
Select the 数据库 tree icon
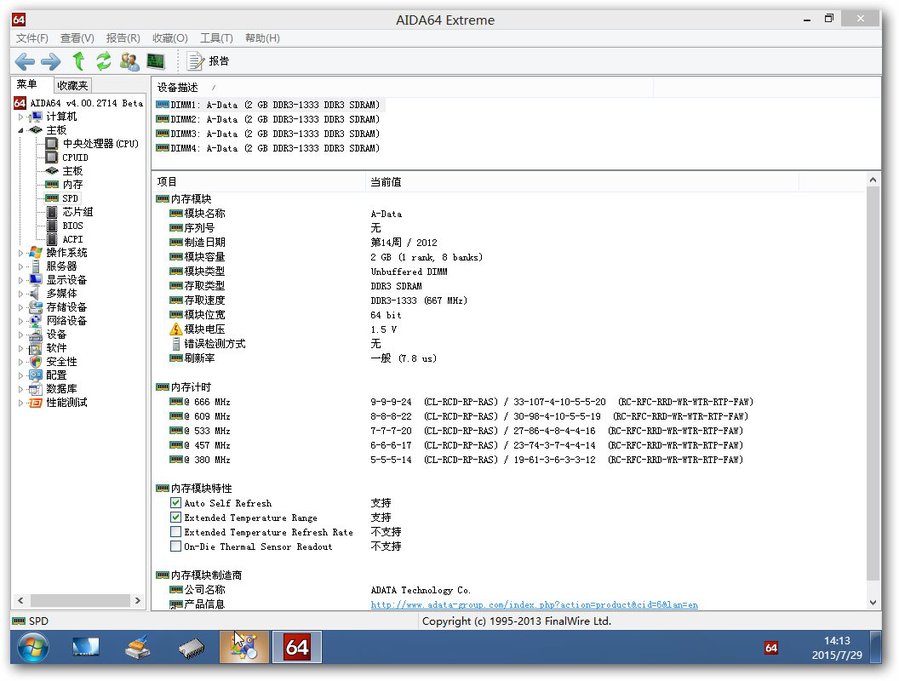click(36, 389)
